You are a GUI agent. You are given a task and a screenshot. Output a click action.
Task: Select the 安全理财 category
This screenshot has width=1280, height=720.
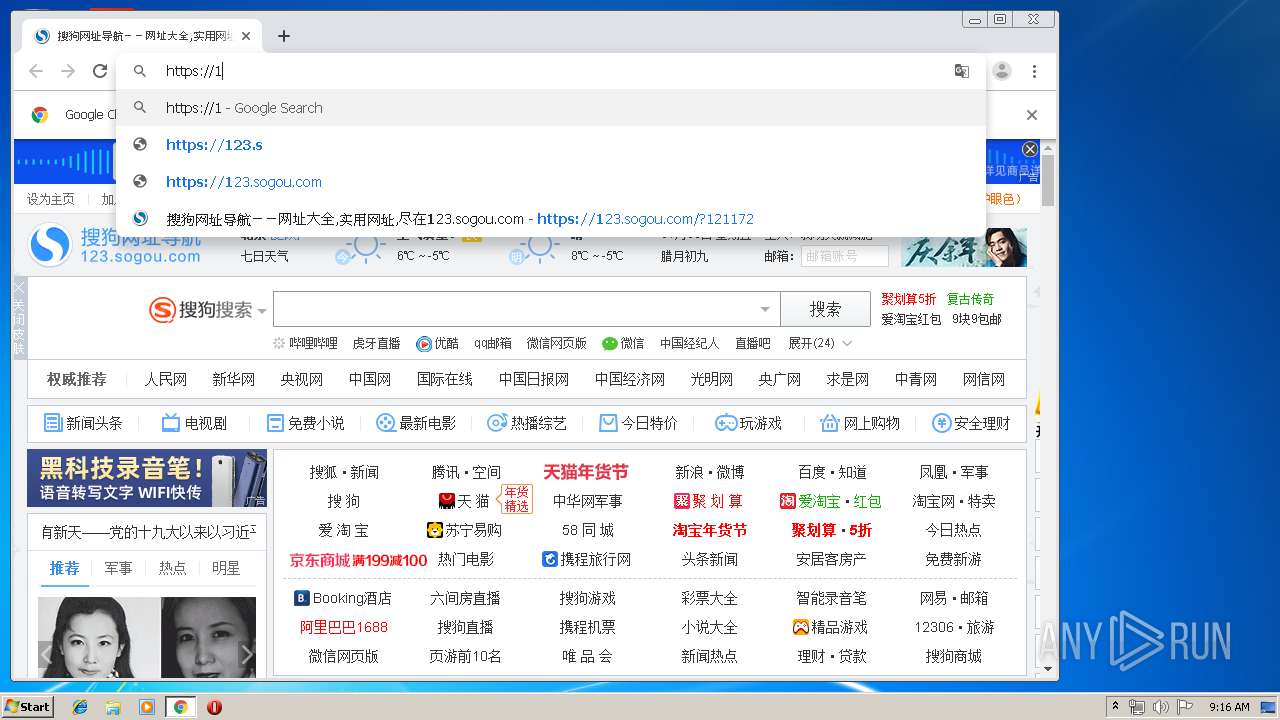point(971,423)
